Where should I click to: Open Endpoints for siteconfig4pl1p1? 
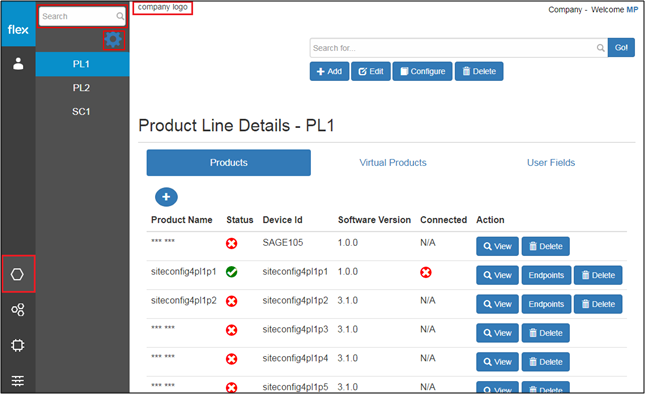pos(546,275)
